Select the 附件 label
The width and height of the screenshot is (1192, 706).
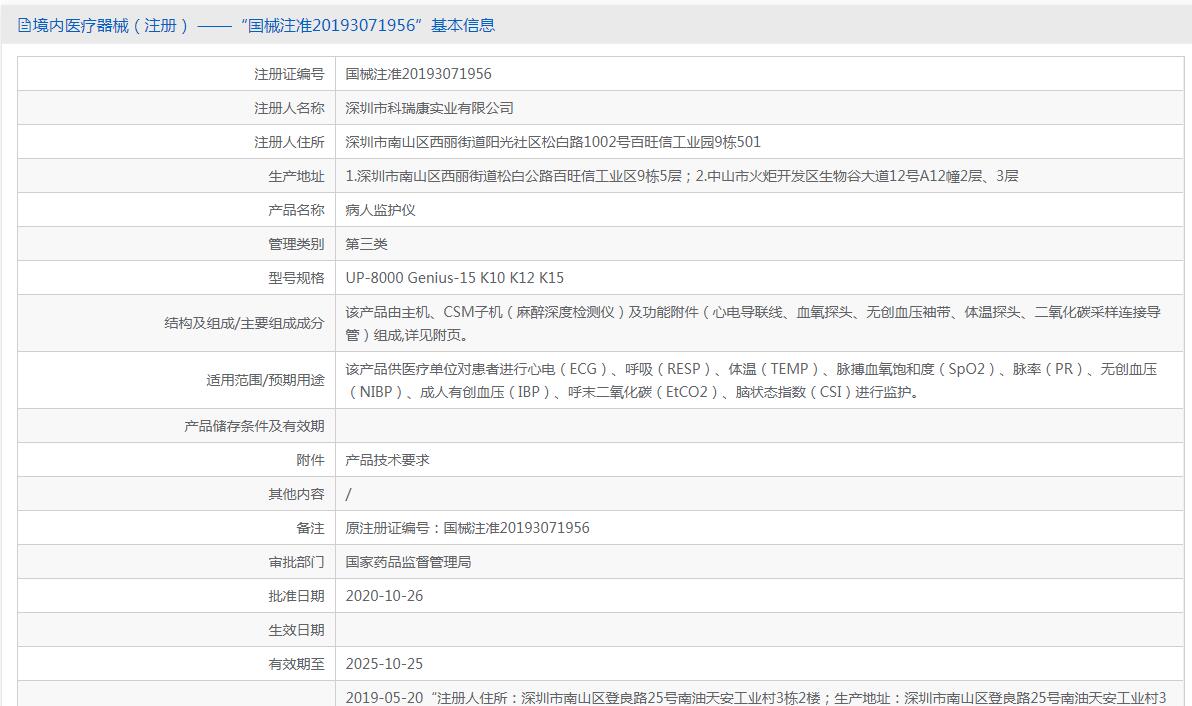(310, 460)
